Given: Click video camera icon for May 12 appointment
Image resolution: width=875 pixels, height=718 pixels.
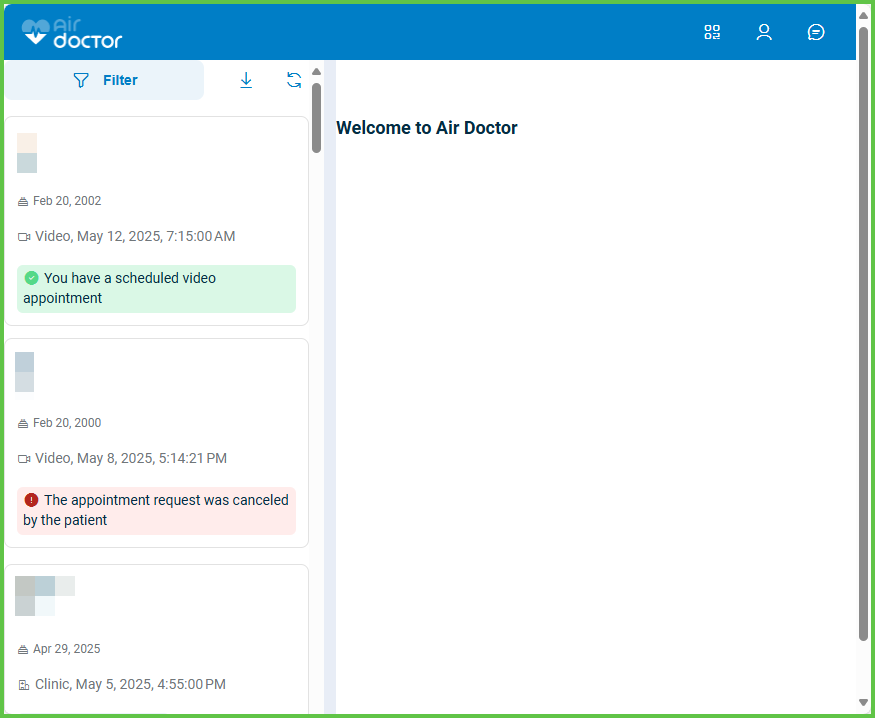Looking at the screenshot, I should click(24, 237).
